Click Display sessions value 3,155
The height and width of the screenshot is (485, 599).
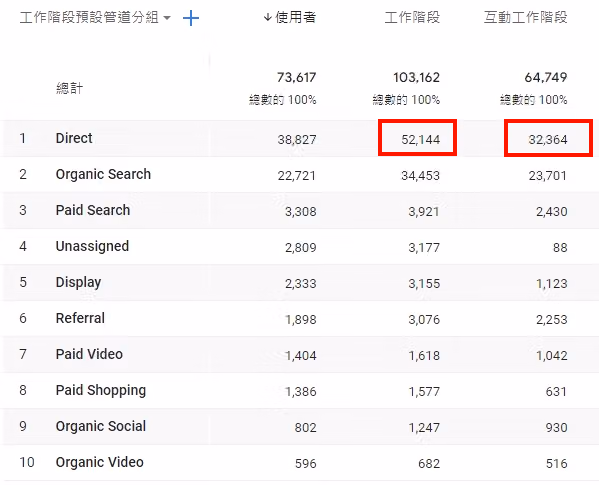[424, 284]
